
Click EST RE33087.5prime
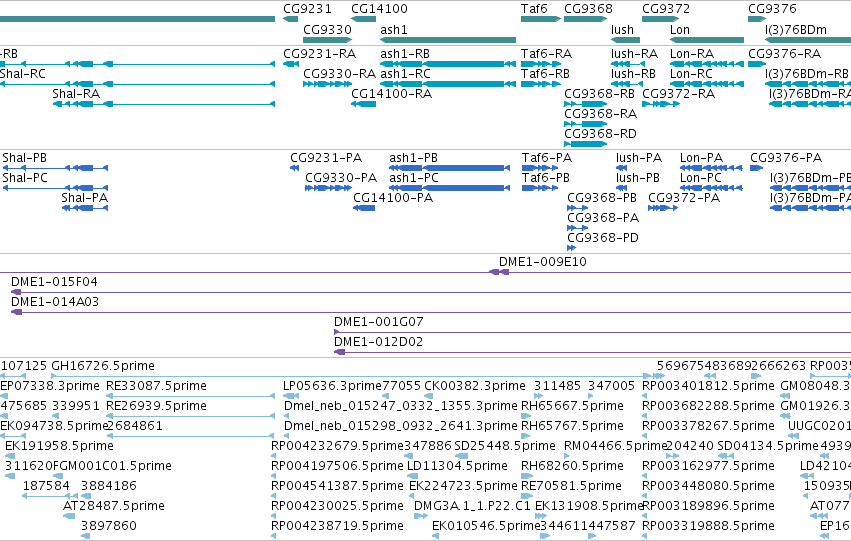[x=191, y=396]
